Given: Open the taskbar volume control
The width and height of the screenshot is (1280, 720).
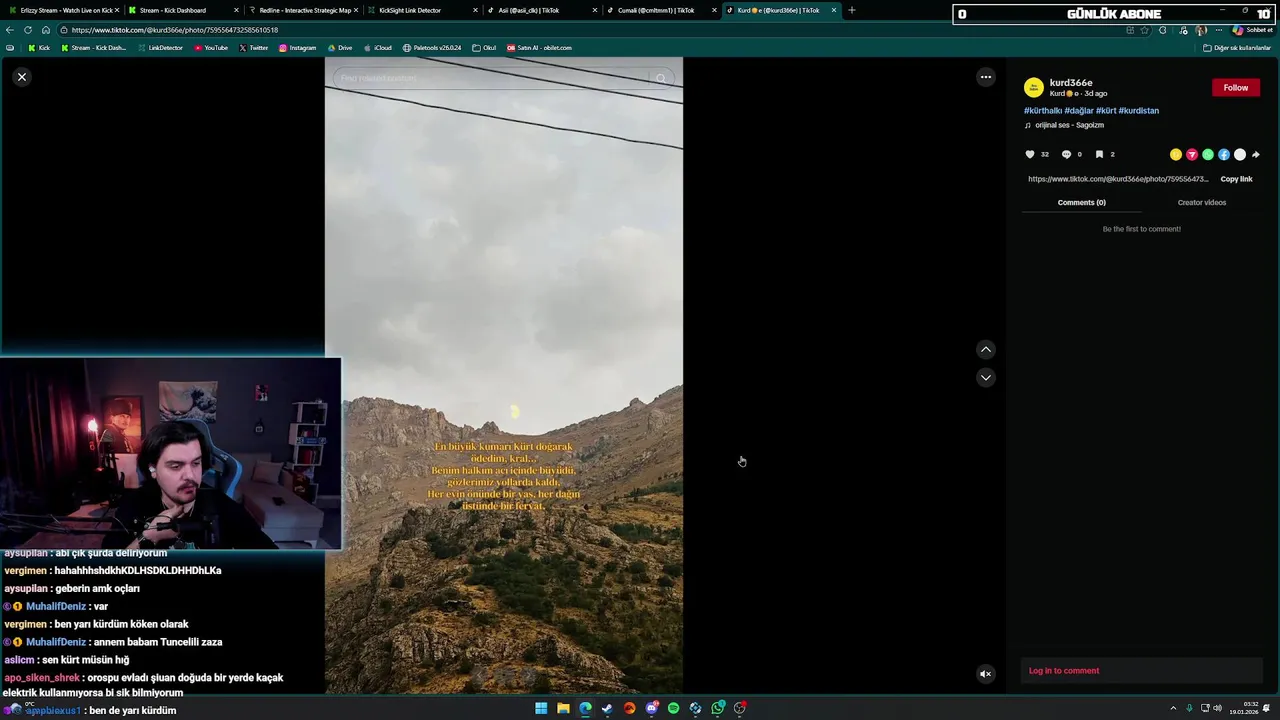Looking at the screenshot, I should (1217, 708).
